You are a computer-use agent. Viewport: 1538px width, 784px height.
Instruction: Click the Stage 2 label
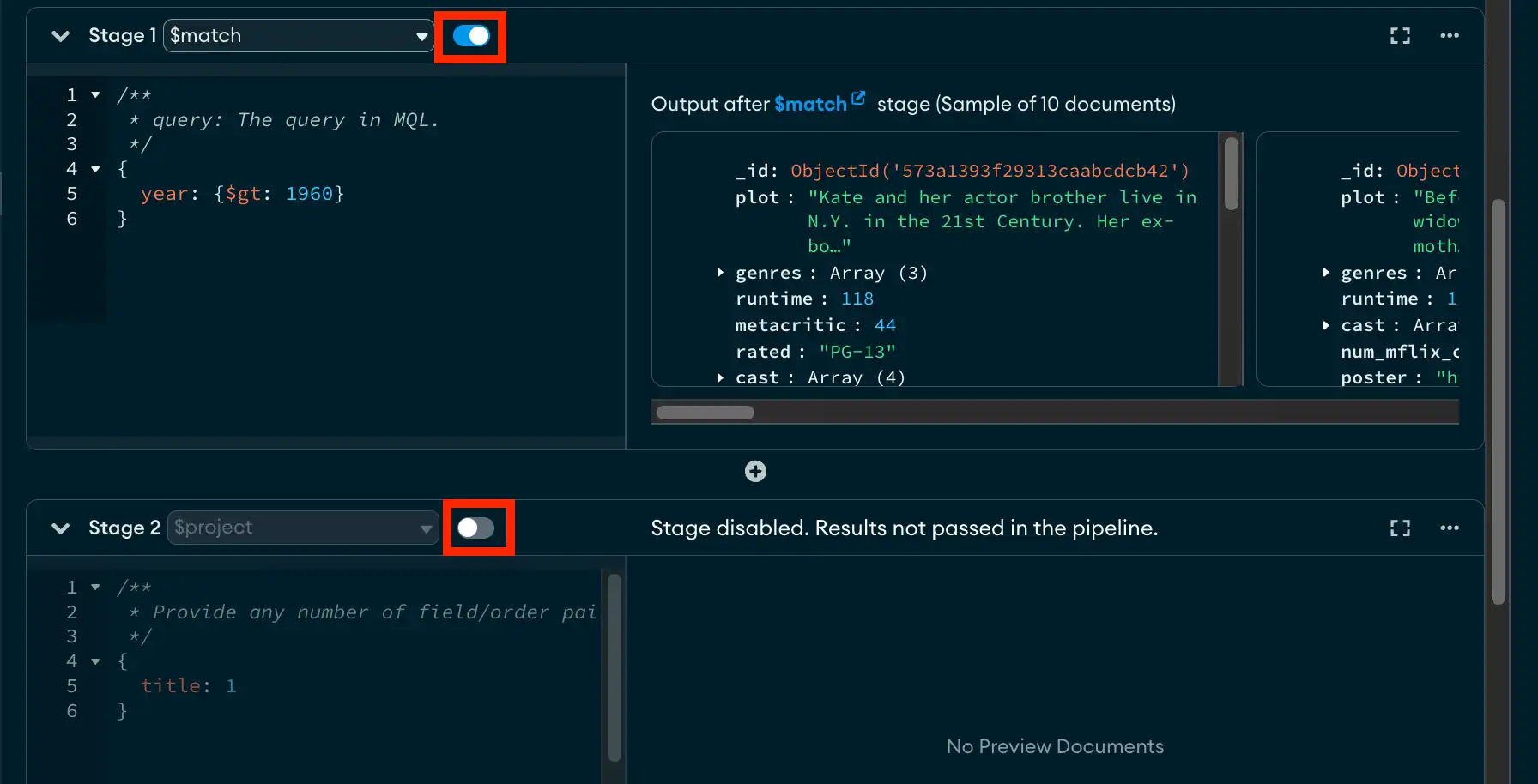click(x=124, y=528)
